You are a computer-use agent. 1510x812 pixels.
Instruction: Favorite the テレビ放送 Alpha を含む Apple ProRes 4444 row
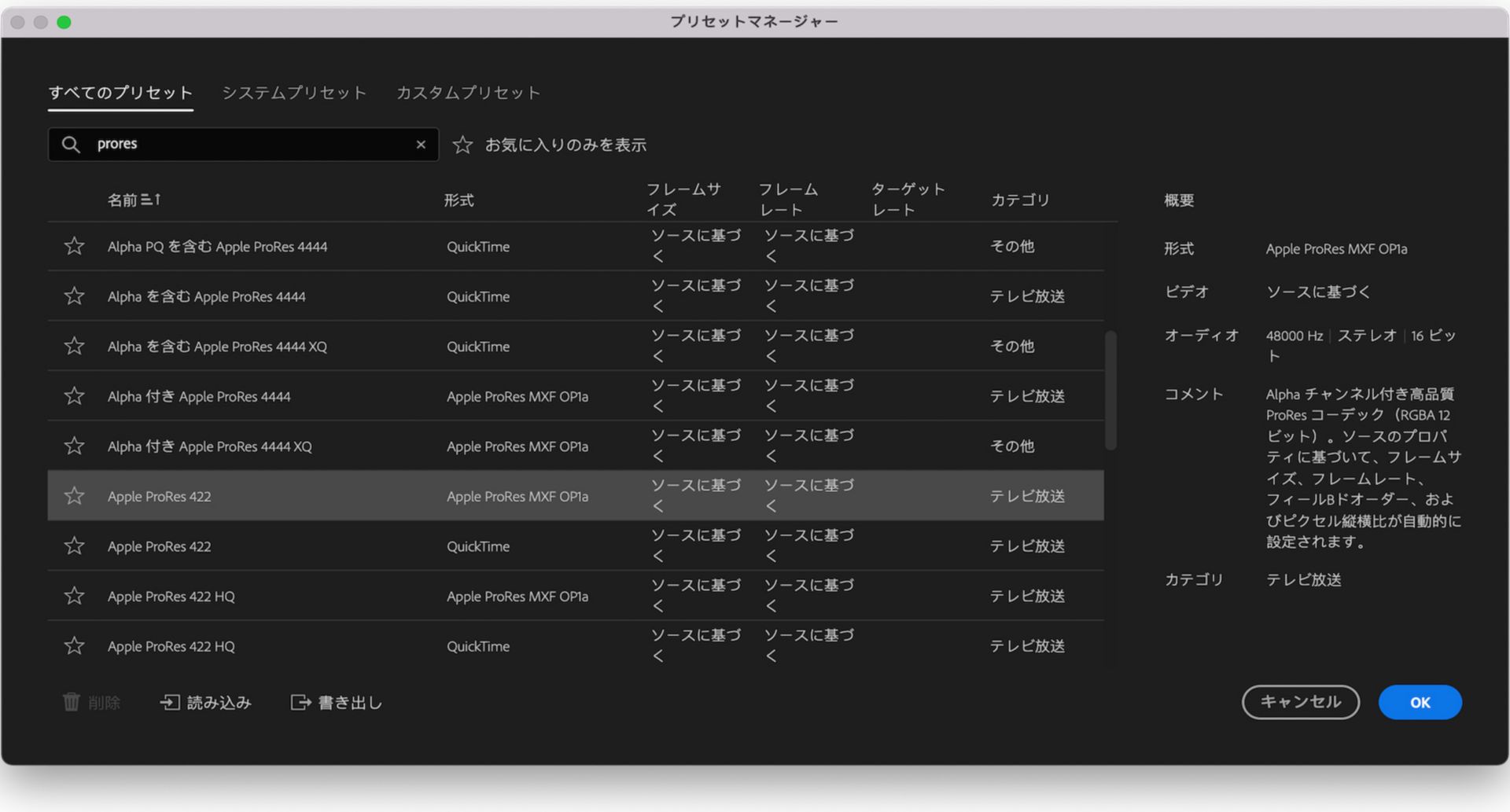tap(74, 296)
